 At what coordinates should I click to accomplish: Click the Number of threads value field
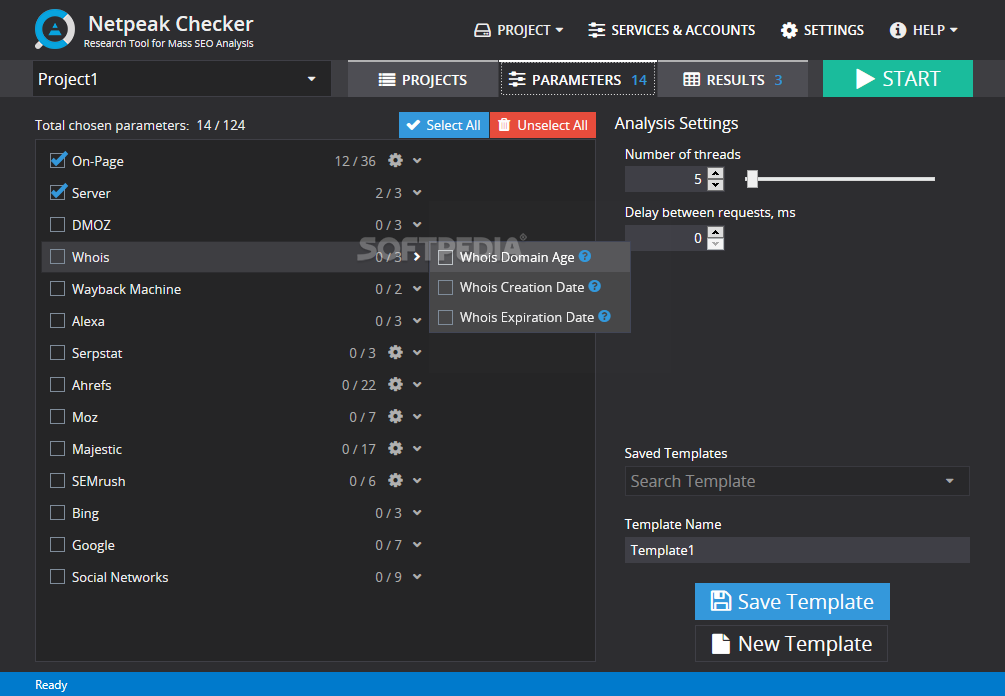click(x=666, y=179)
